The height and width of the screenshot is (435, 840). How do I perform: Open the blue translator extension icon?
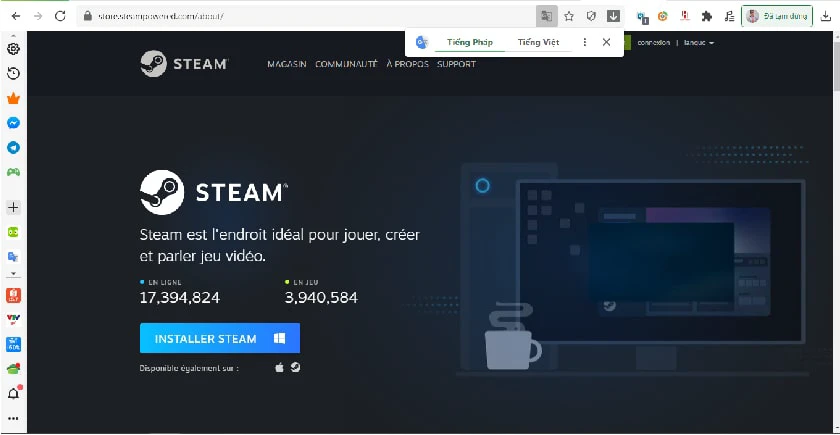642,17
